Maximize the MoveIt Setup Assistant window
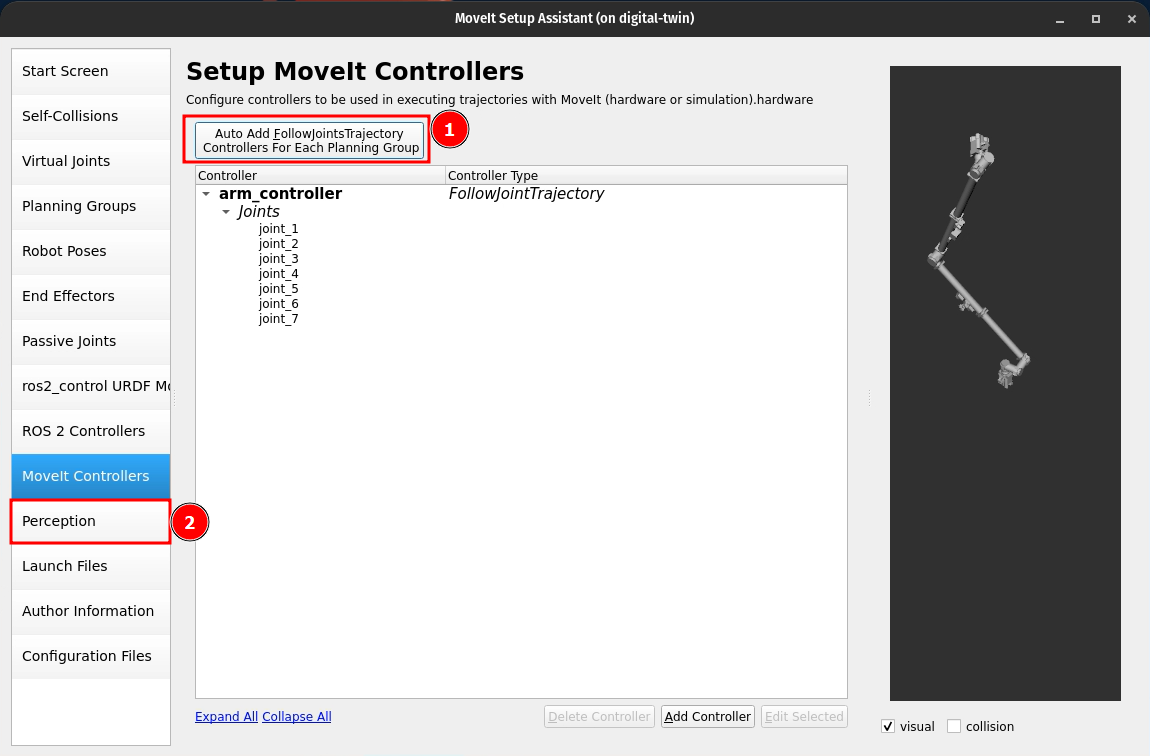The width and height of the screenshot is (1150, 756). (1096, 18)
